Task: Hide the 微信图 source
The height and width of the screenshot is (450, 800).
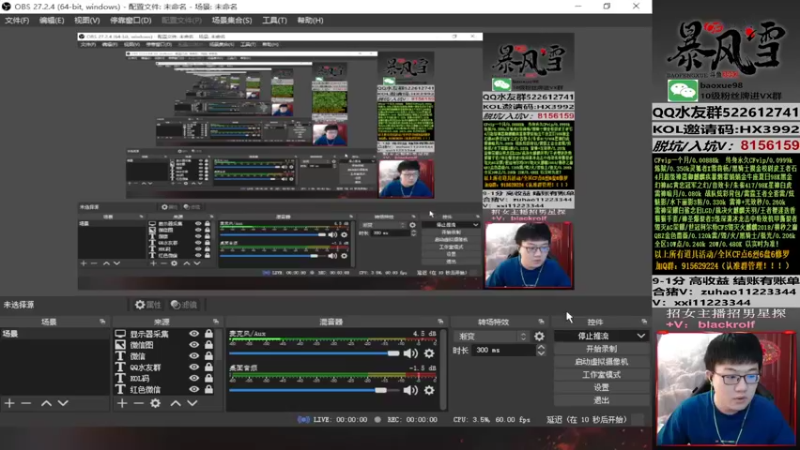Action: click(x=194, y=345)
